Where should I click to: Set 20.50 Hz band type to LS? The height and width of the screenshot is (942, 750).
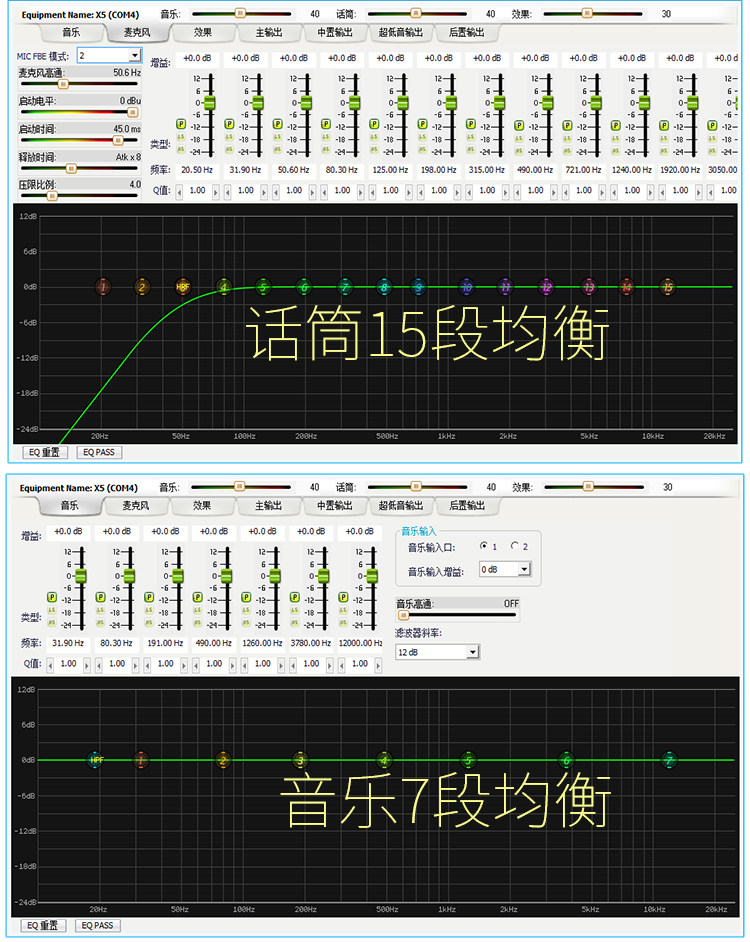(180, 138)
